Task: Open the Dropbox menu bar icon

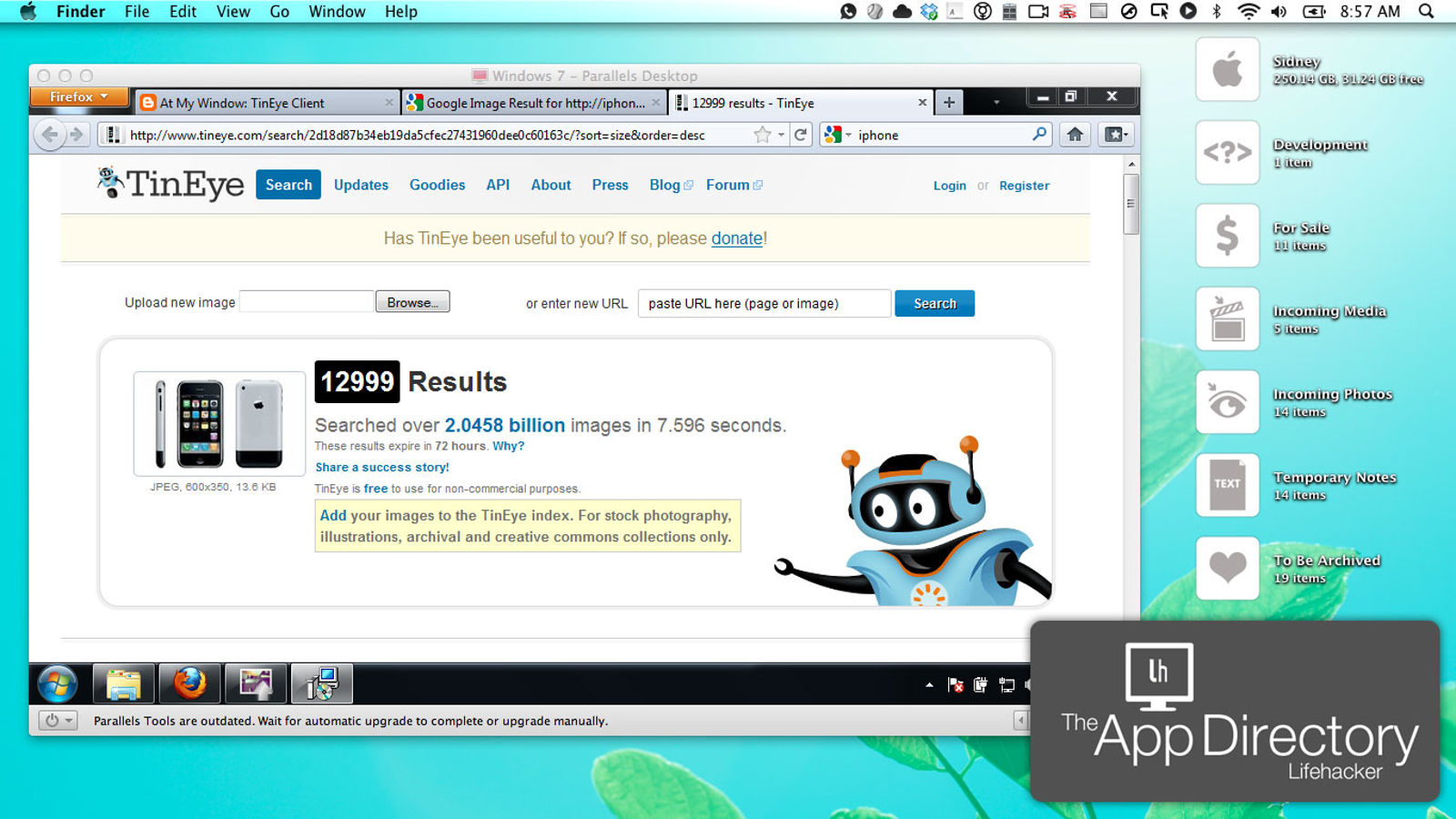Action: 929,11
